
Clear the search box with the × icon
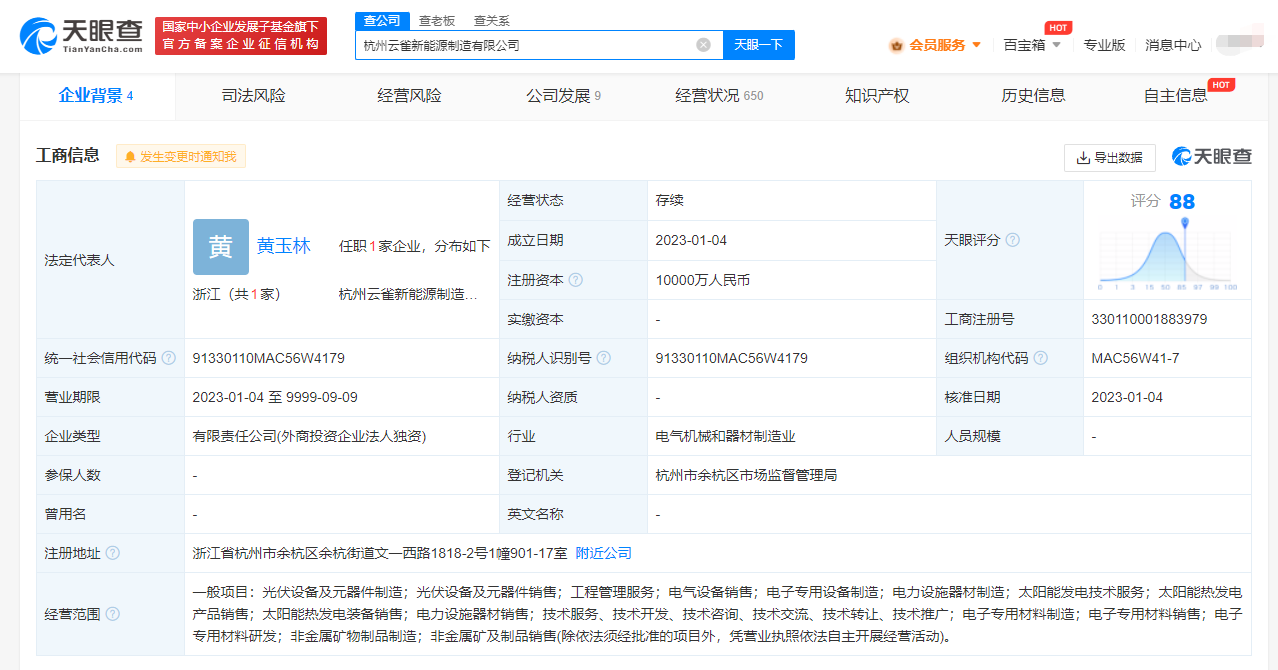point(704,44)
